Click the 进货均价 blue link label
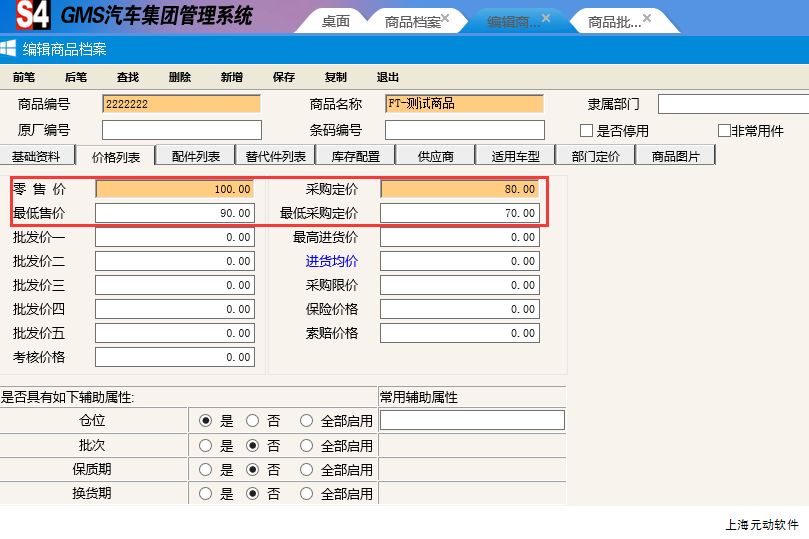 [331, 261]
